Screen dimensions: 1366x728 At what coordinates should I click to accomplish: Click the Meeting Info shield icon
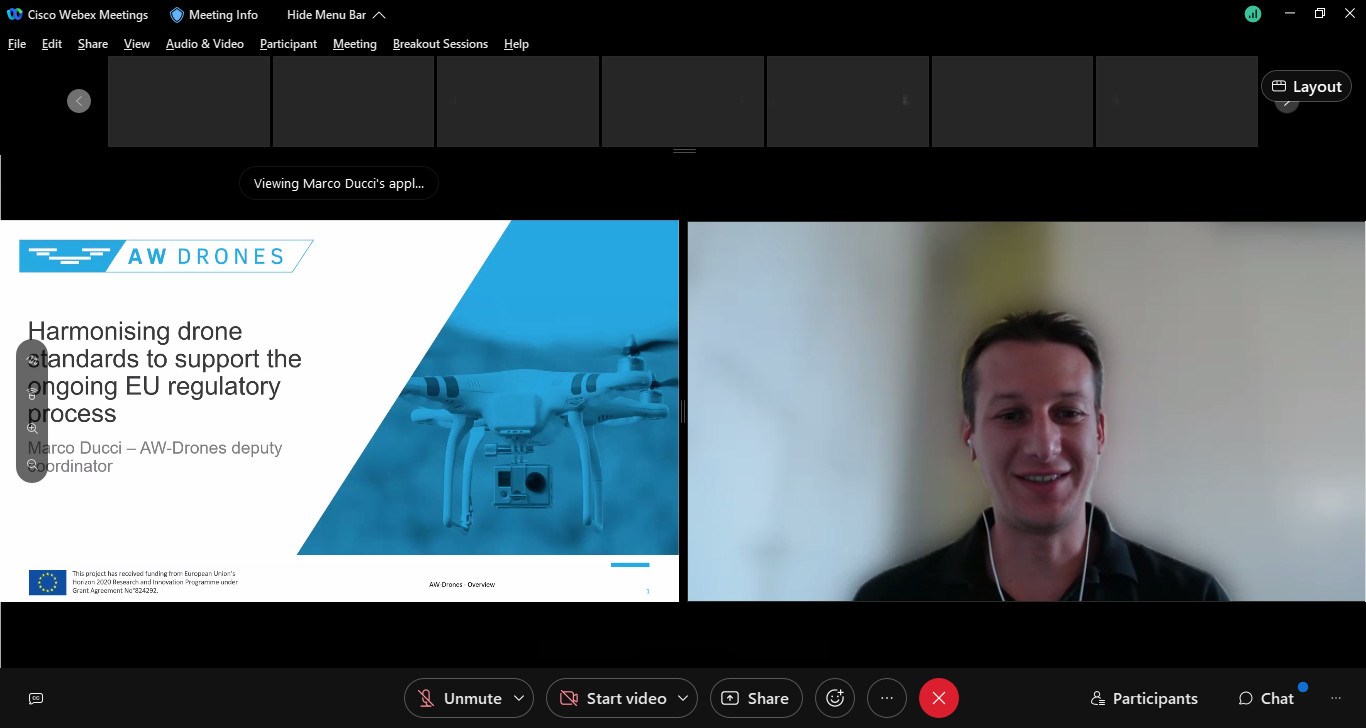[177, 15]
